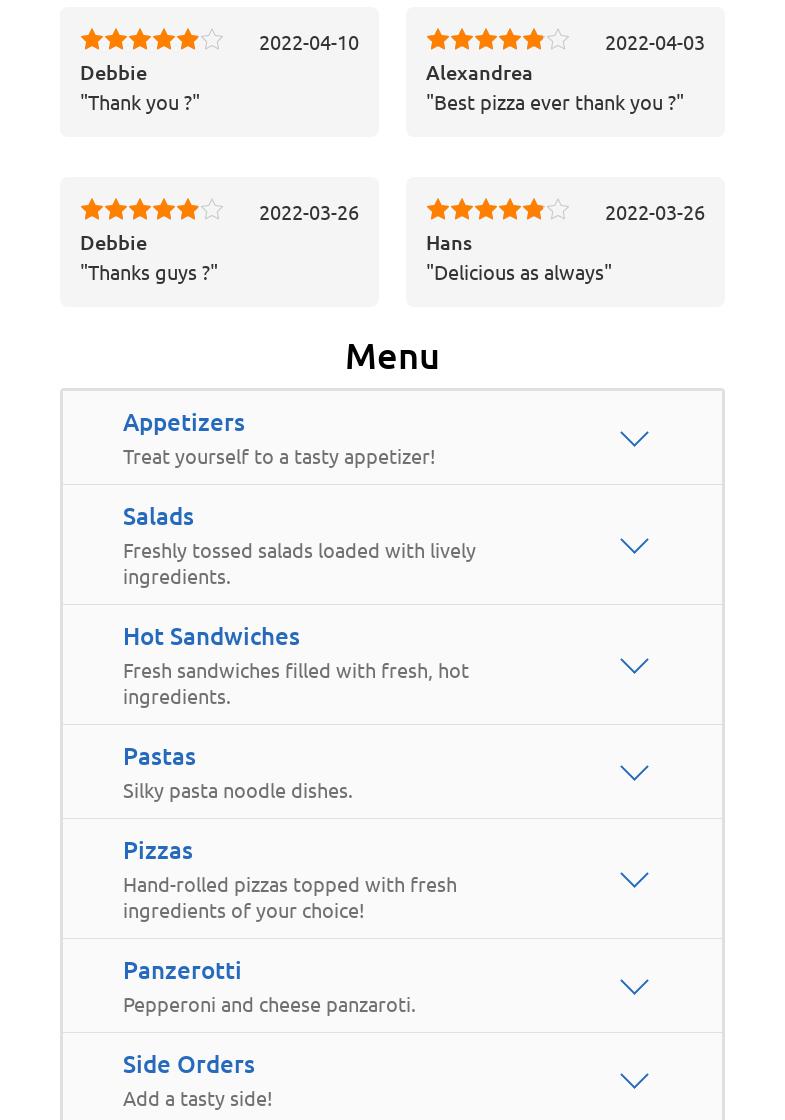
Task: Expand the Panzerotti chevron arrow
Action: tap(634, 986)
